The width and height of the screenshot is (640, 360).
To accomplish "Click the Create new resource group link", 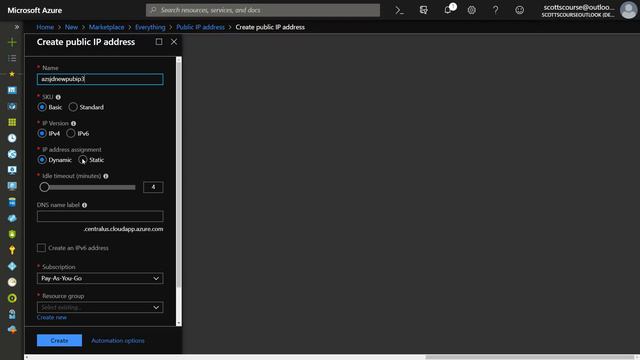I will pyautogui.click(x=51, y=317).
